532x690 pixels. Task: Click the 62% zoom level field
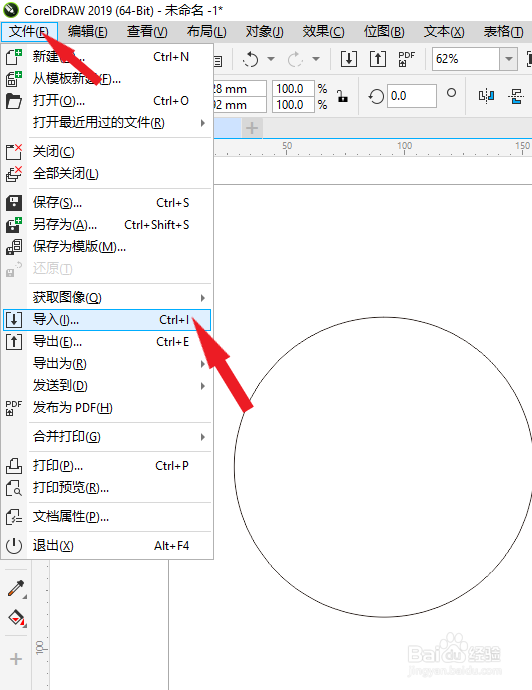466,59
